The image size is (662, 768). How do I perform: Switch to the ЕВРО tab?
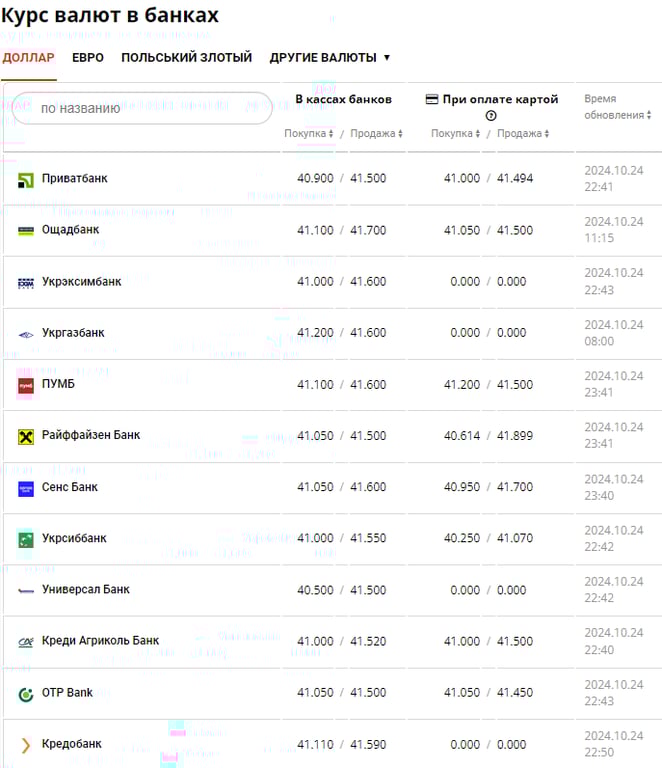[87, 58]
